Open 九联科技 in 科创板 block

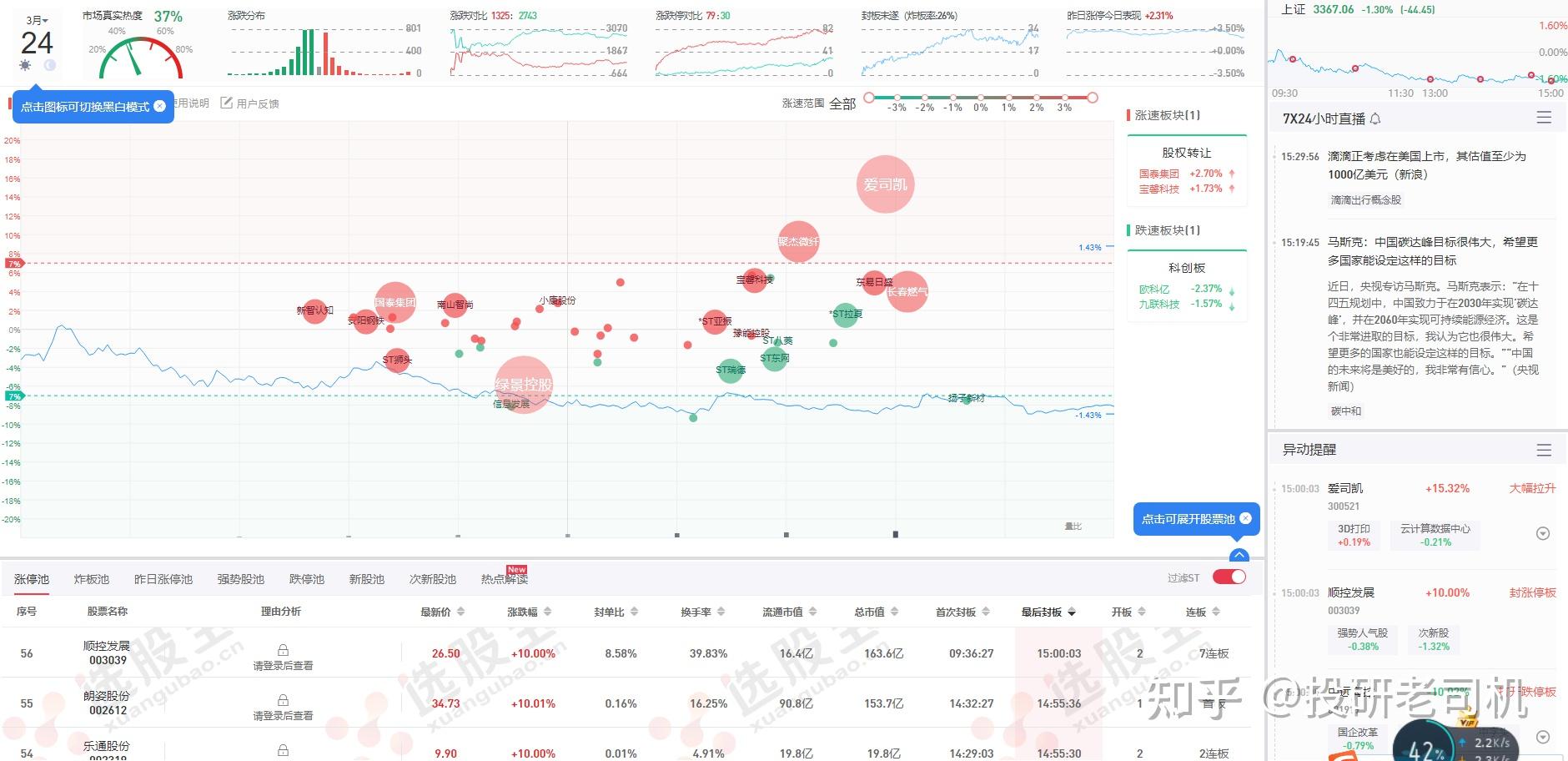[1159, 304]
